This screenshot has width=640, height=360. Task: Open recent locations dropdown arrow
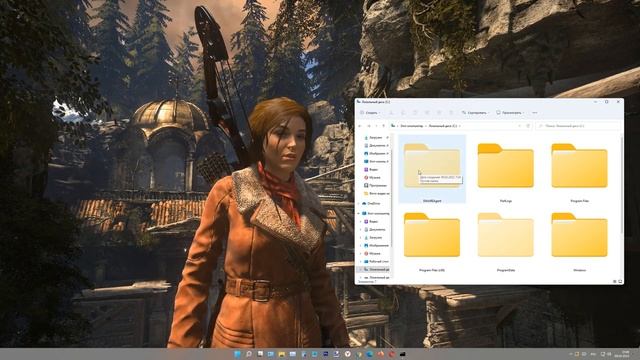[376, 126]
